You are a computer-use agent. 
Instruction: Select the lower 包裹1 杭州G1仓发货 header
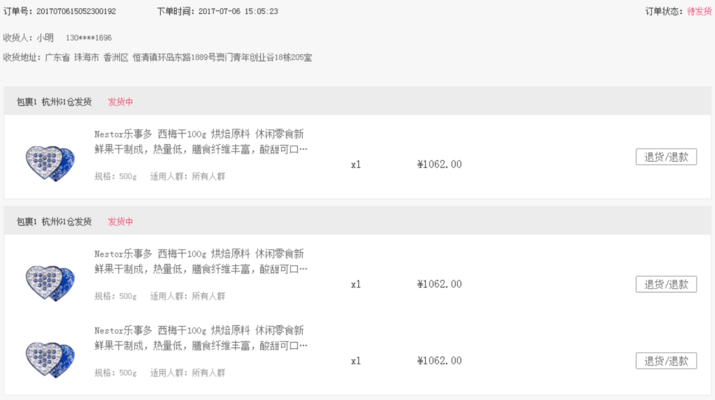pos(54,222)
